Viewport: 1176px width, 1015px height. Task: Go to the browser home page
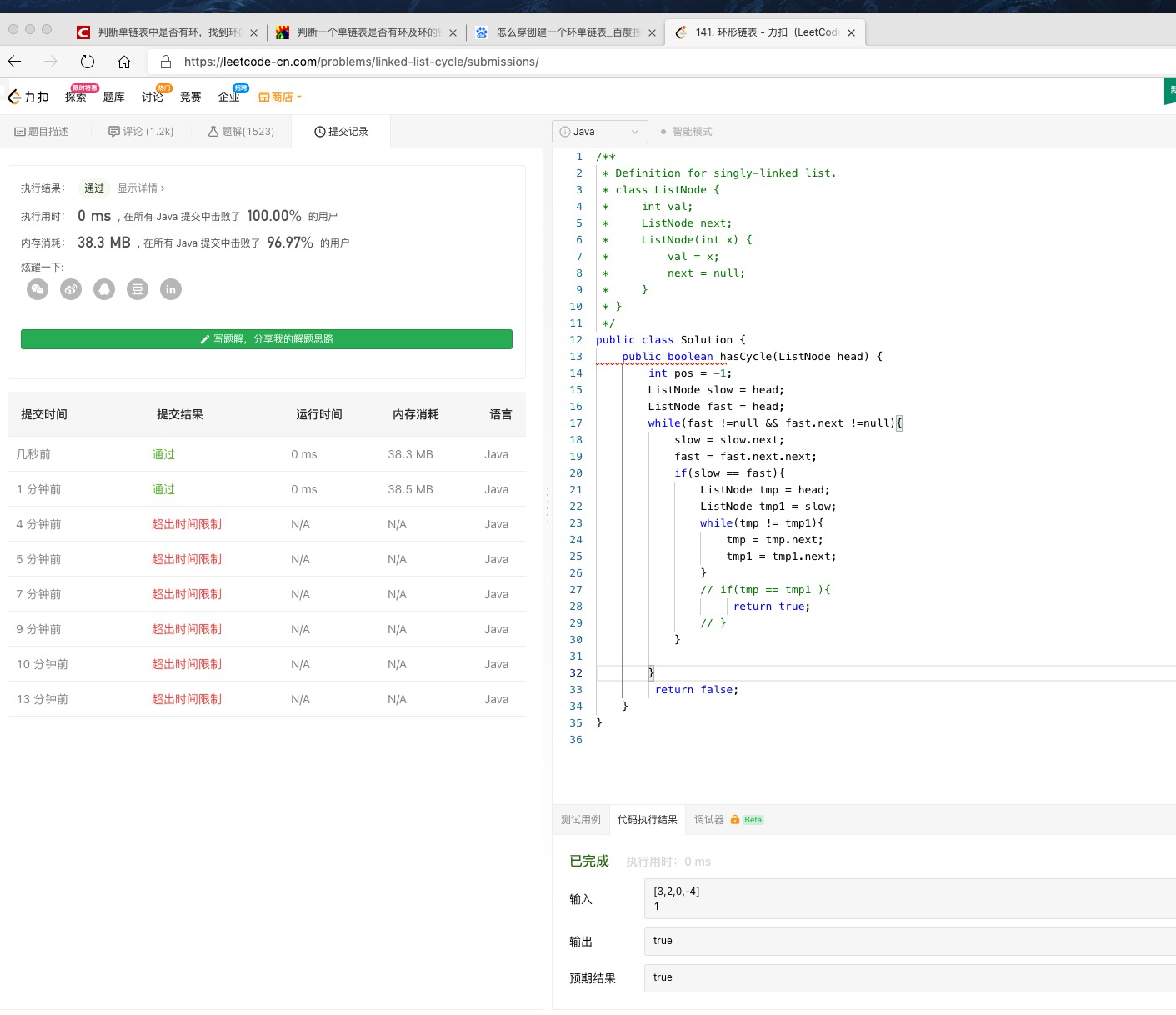[x=124, y=62]
